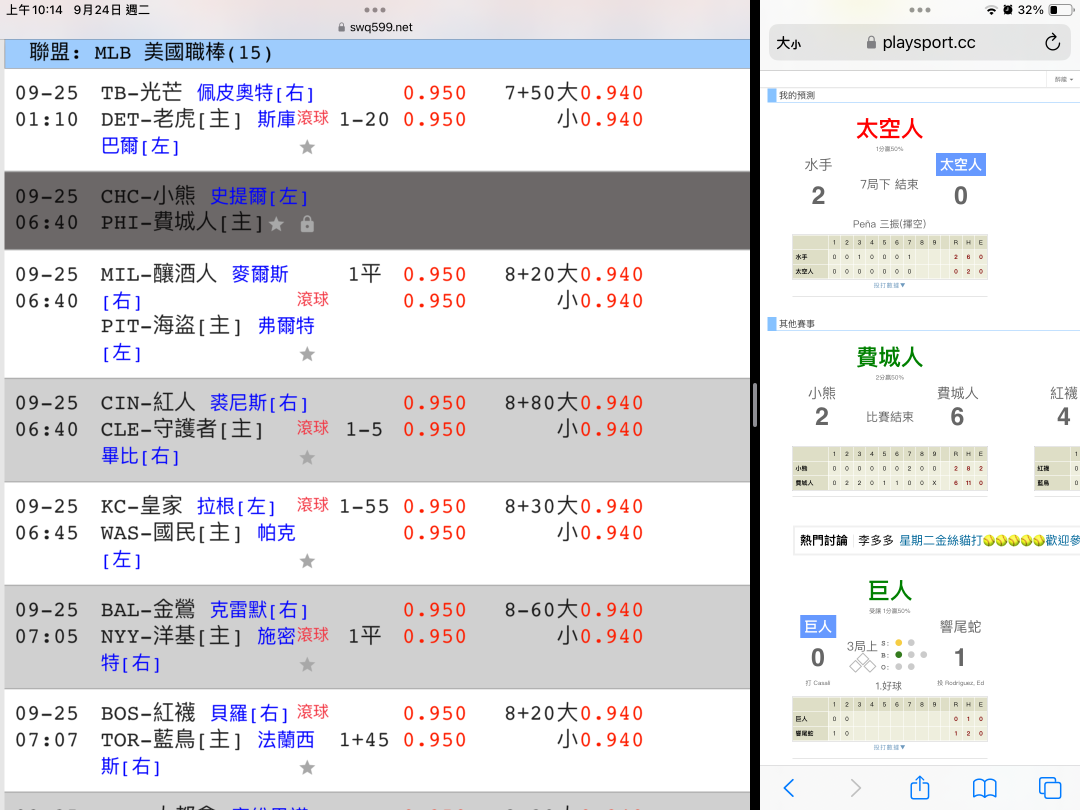
Task: Tap the highlighted 巨人 team label
Action: (818, 627)
